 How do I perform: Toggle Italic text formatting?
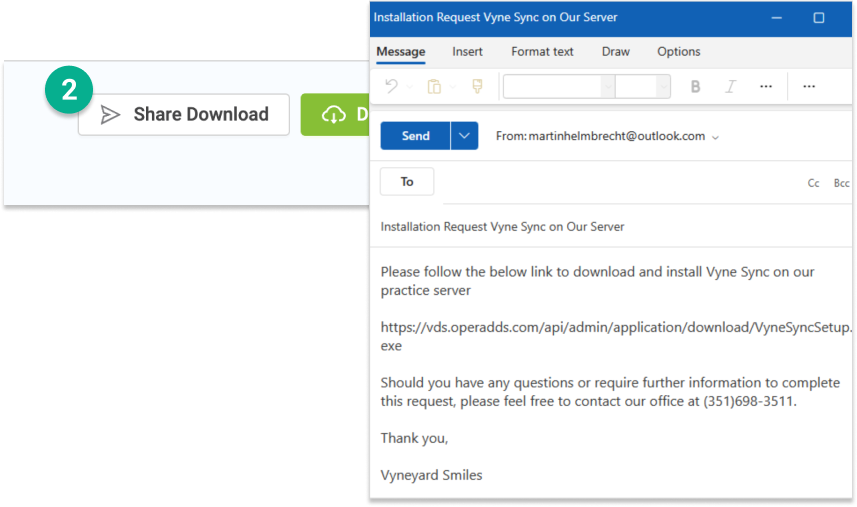[x=730, y=87]
